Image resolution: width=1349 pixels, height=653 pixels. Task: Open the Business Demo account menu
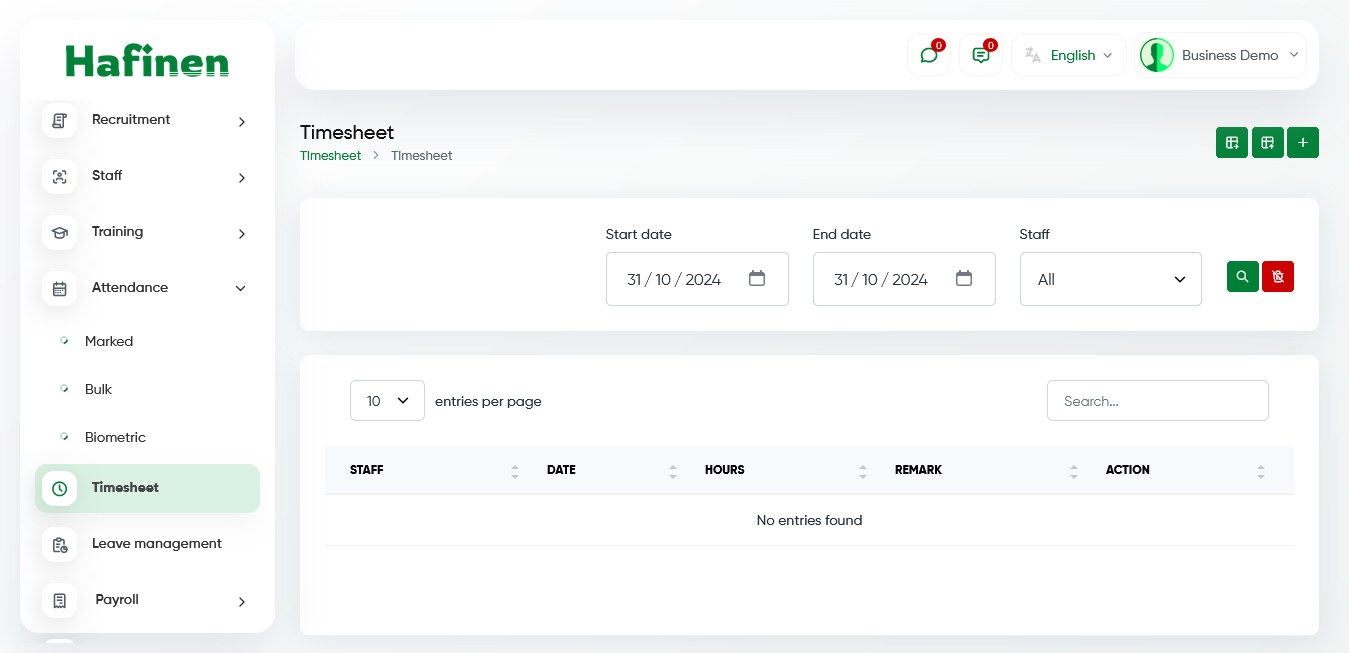pyautogui.click(x=1220, y=55)
